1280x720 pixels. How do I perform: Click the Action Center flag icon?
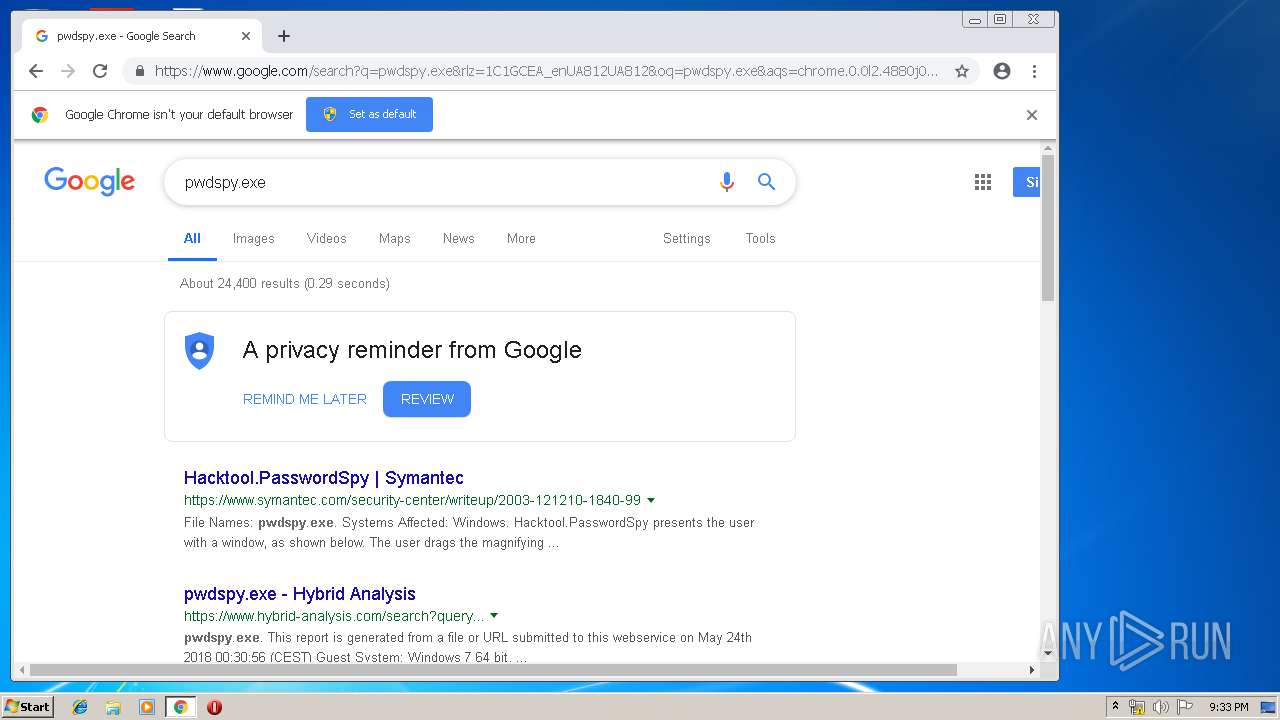coord(1184,707)
